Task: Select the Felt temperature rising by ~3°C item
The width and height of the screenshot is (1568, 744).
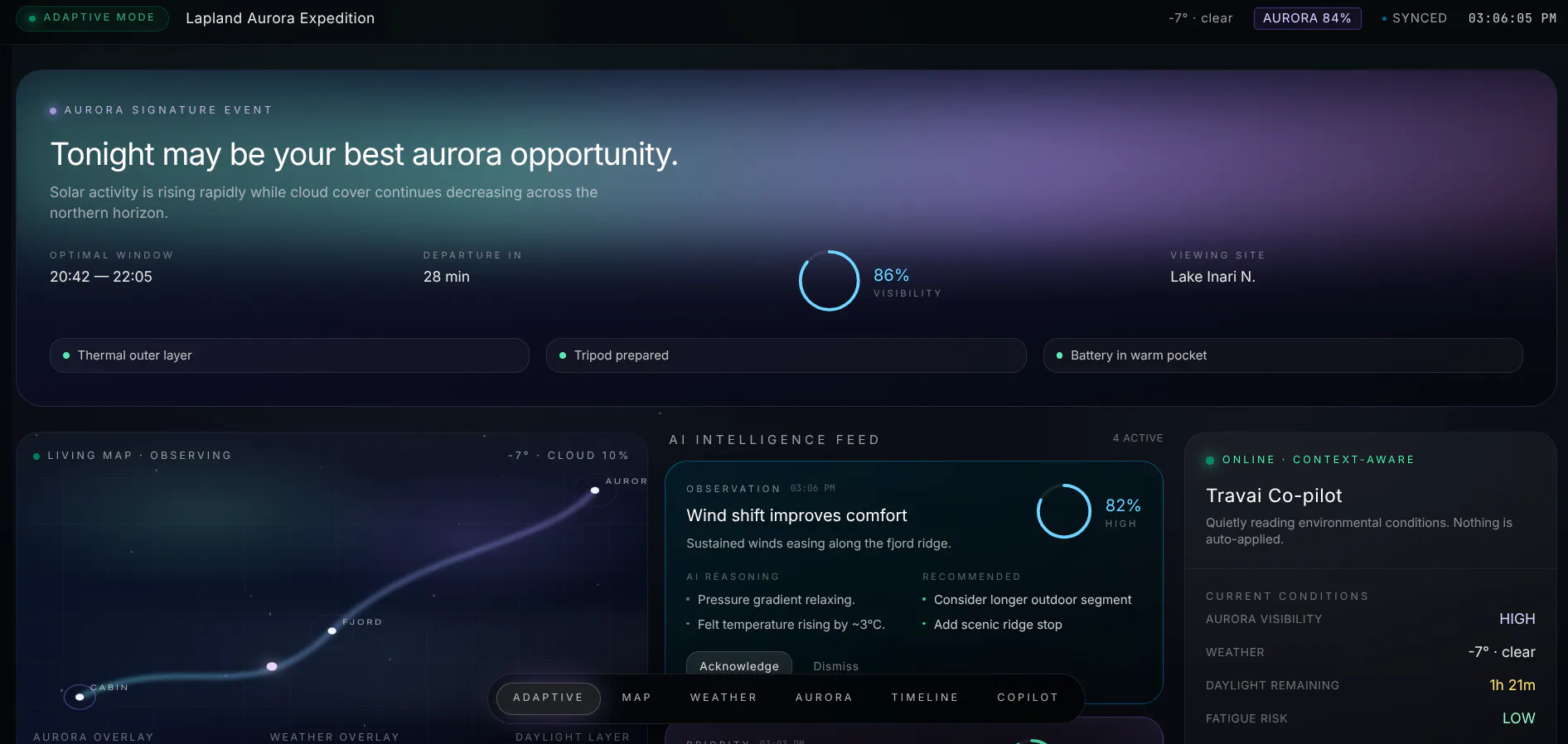Action: click(791, 625)
